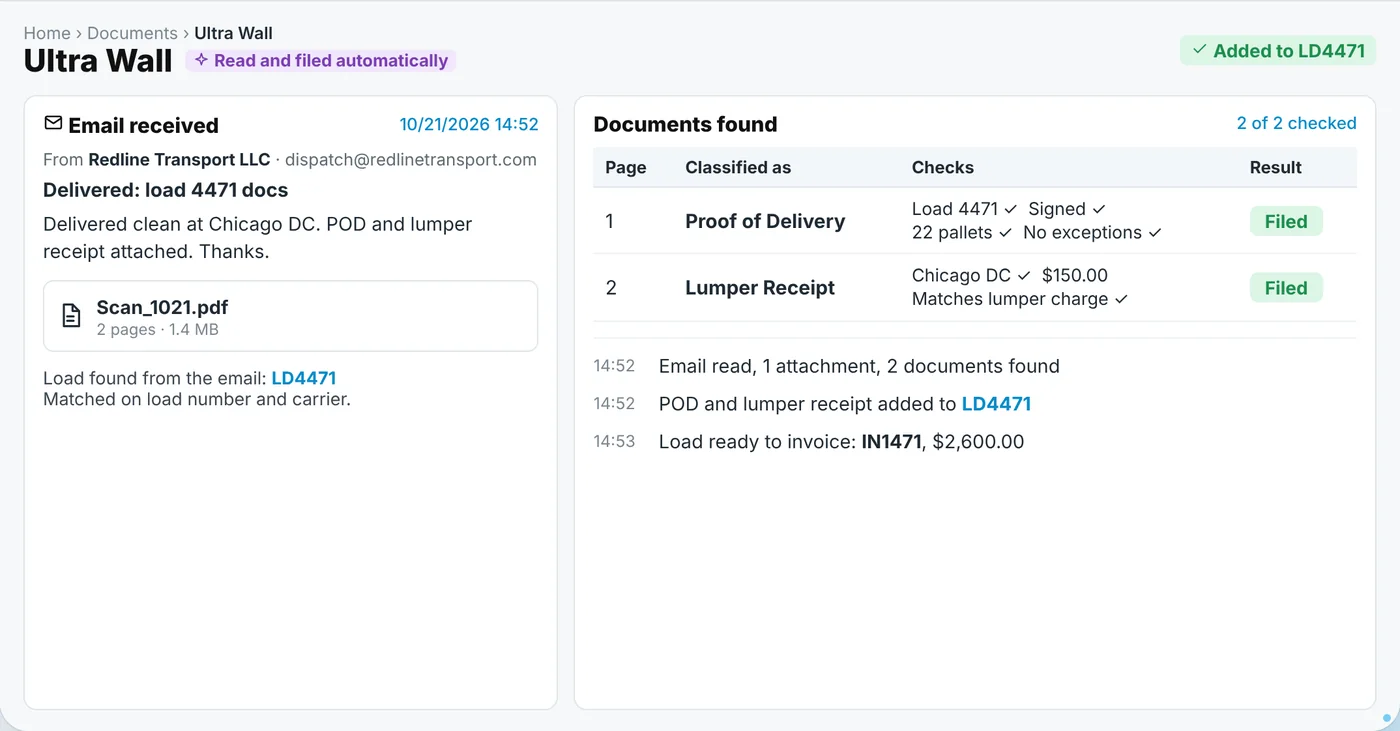Click the PDF file icon for Scan_1021.pdf
The height and width of the screenshot is (731, 1400).
point(72,316)
